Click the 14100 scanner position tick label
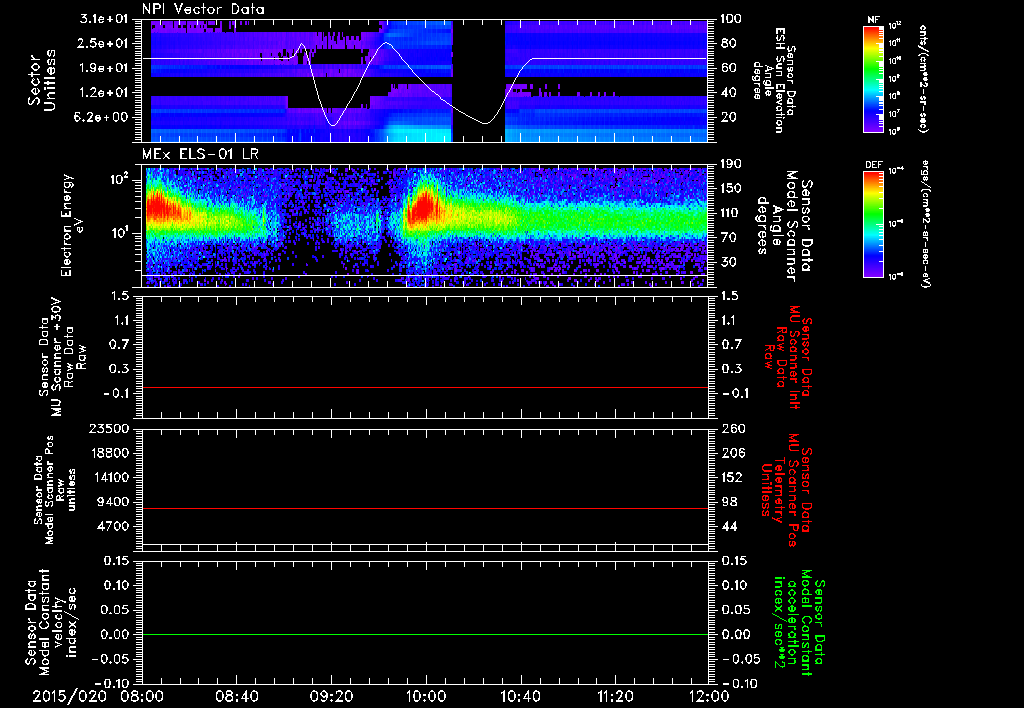 (x=110, y=477)
